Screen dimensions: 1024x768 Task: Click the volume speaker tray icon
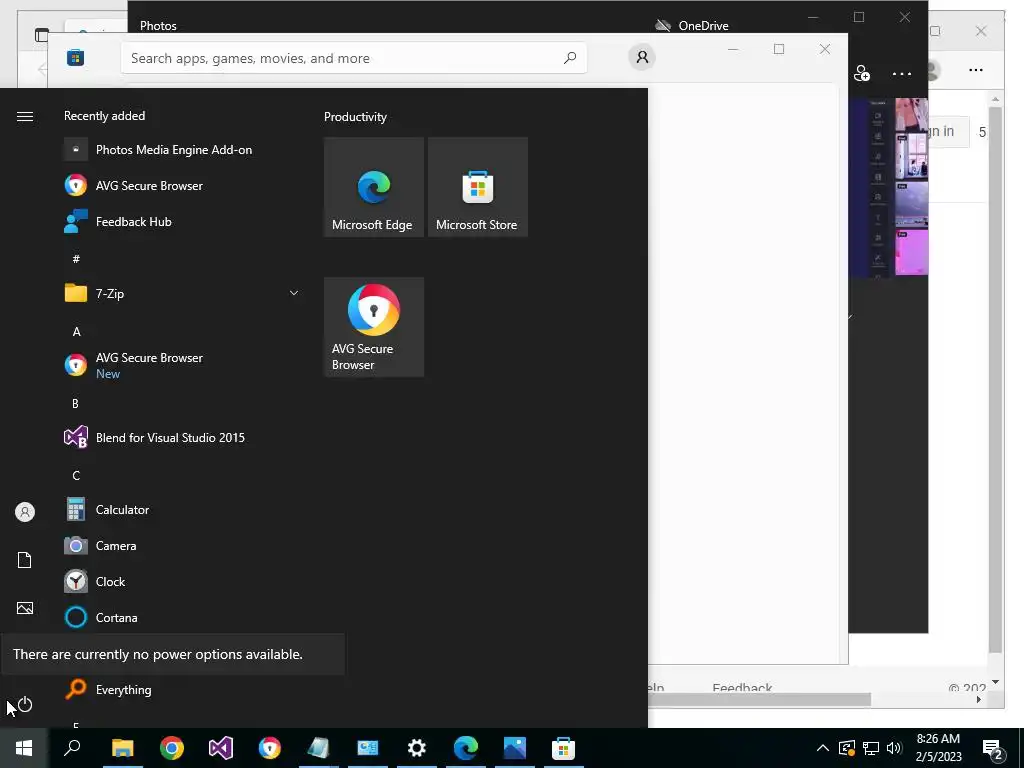(894, 748)
